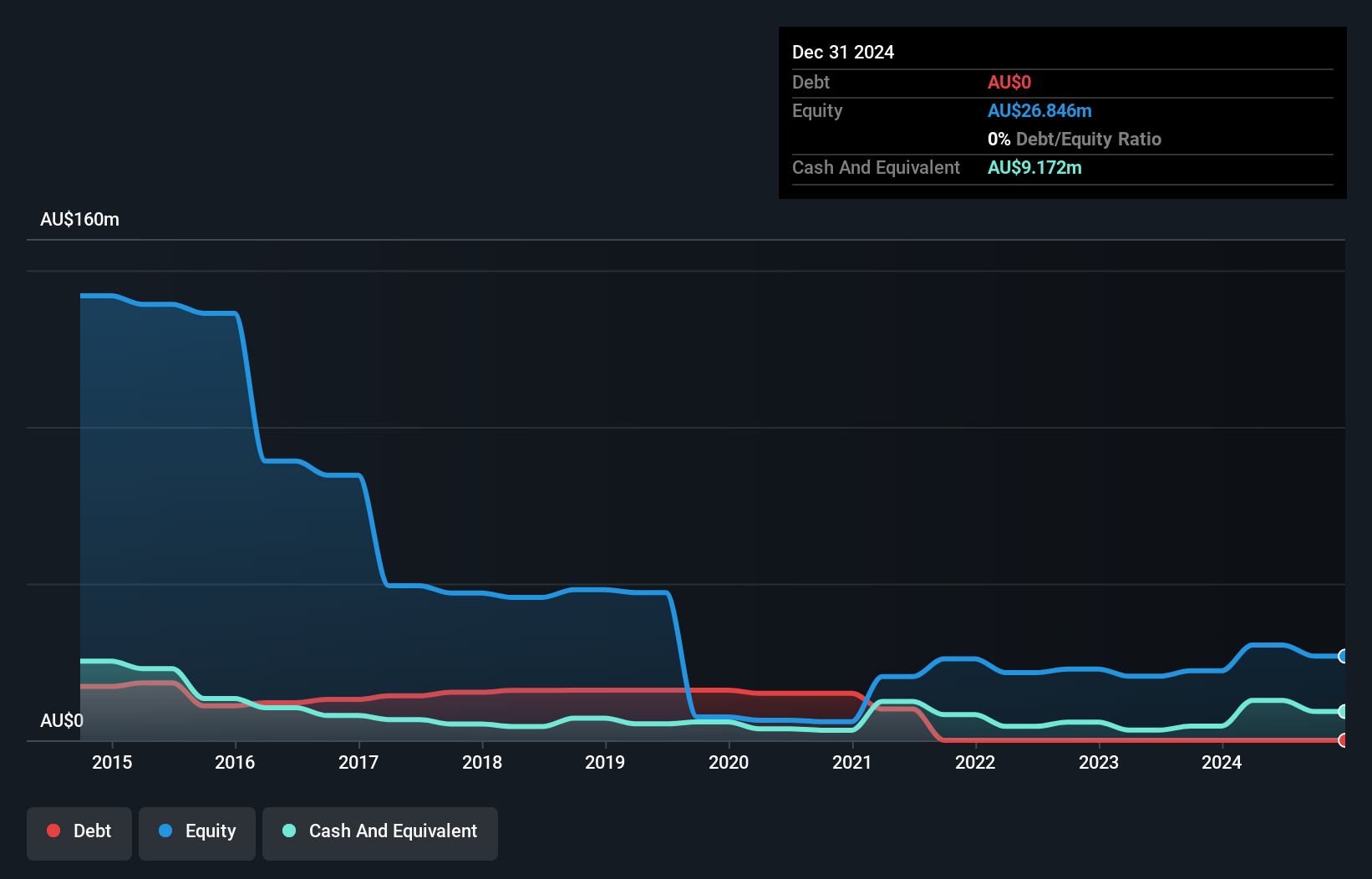Select the 2024 year label on axis
1372x879 pixels.
[1222, 762]
